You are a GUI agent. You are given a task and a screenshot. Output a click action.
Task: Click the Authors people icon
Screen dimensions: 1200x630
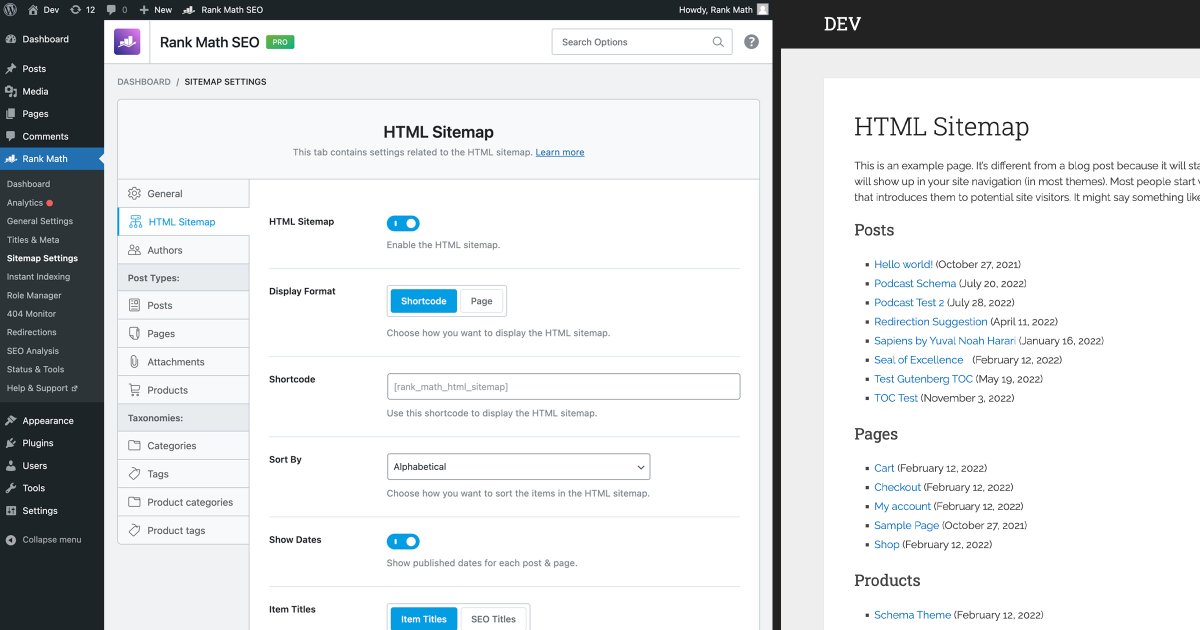pos(134,250)
